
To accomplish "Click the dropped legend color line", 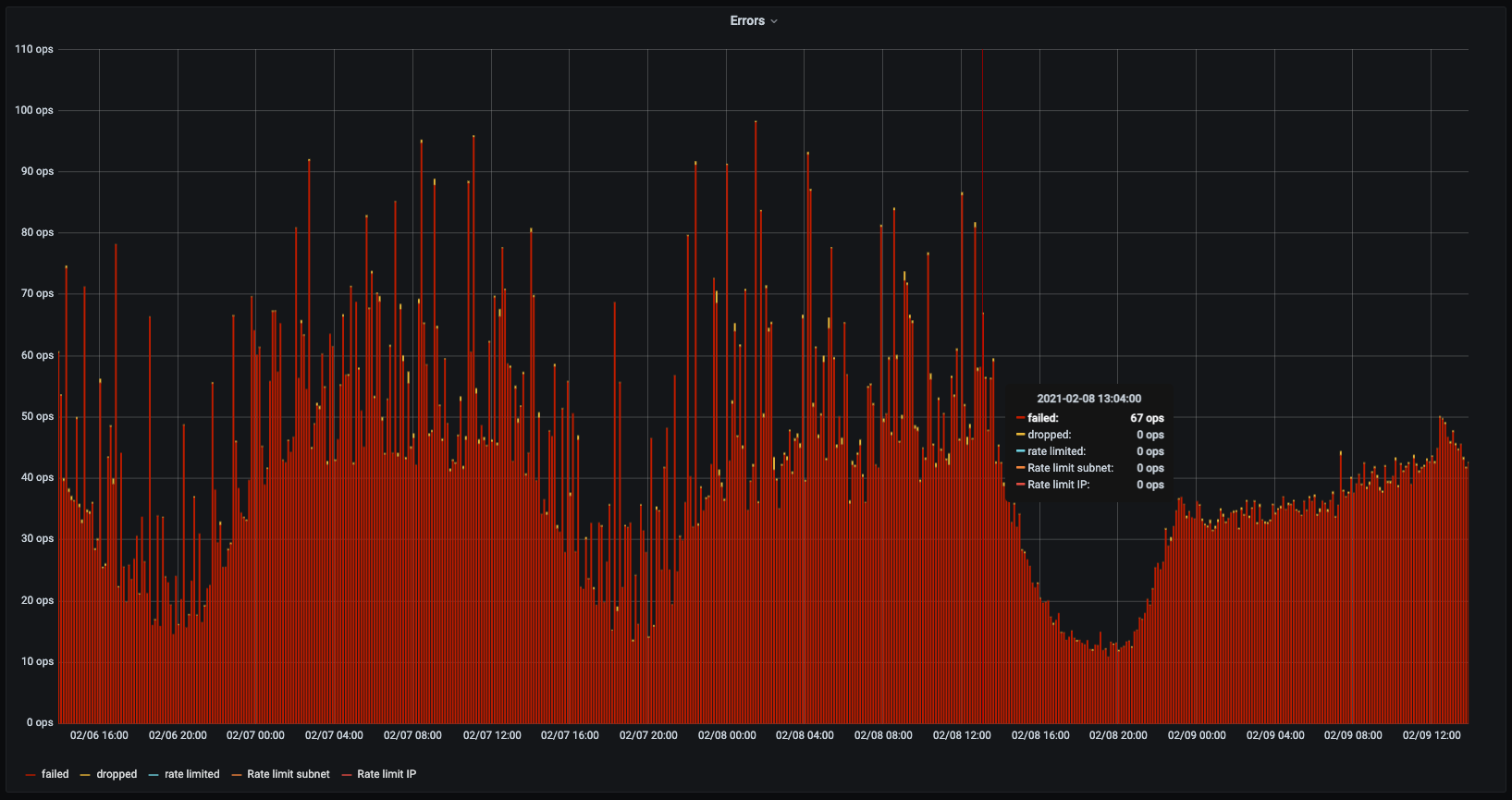I will tap(85, 775).
